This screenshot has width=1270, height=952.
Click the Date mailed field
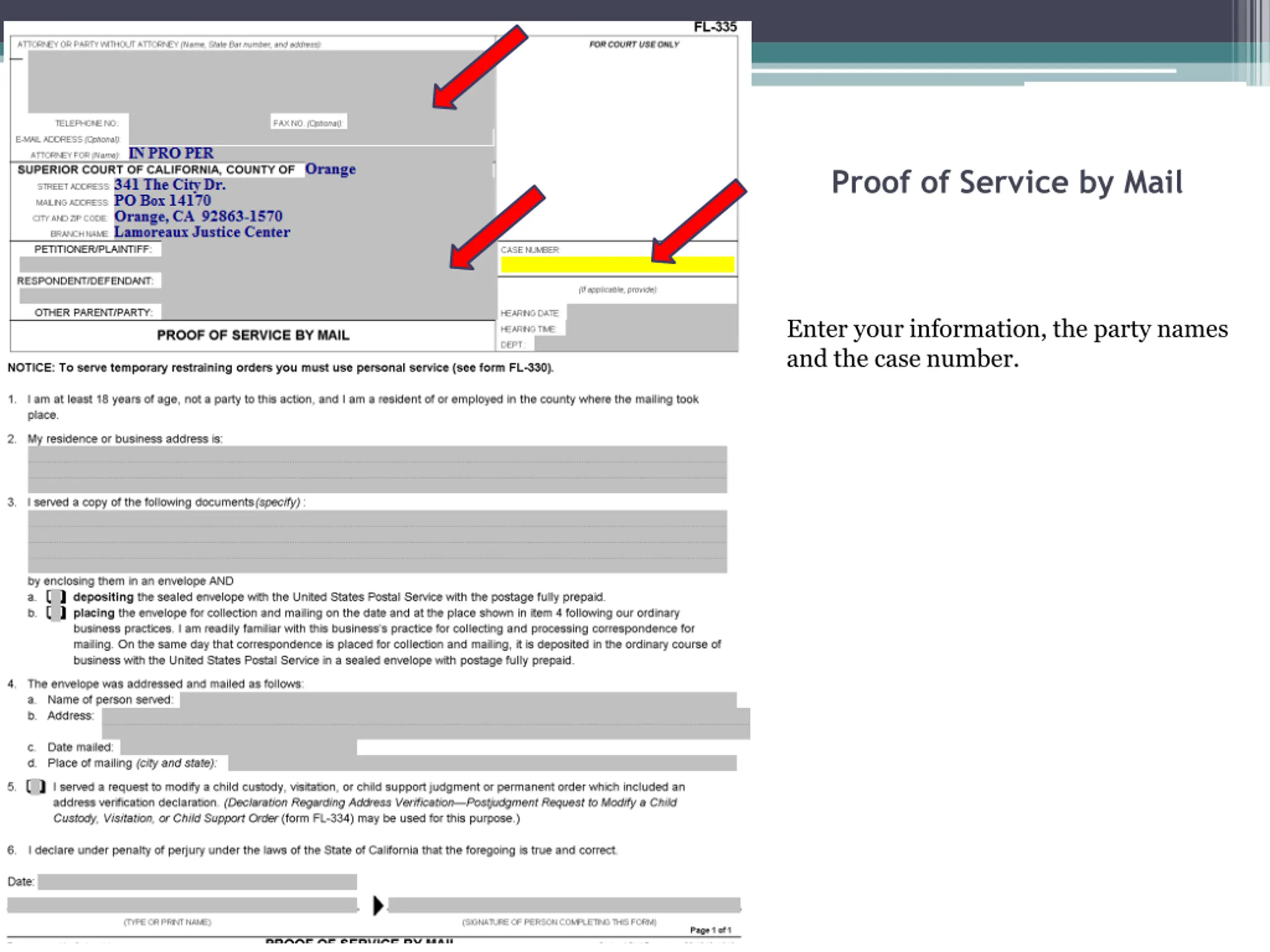238,747
